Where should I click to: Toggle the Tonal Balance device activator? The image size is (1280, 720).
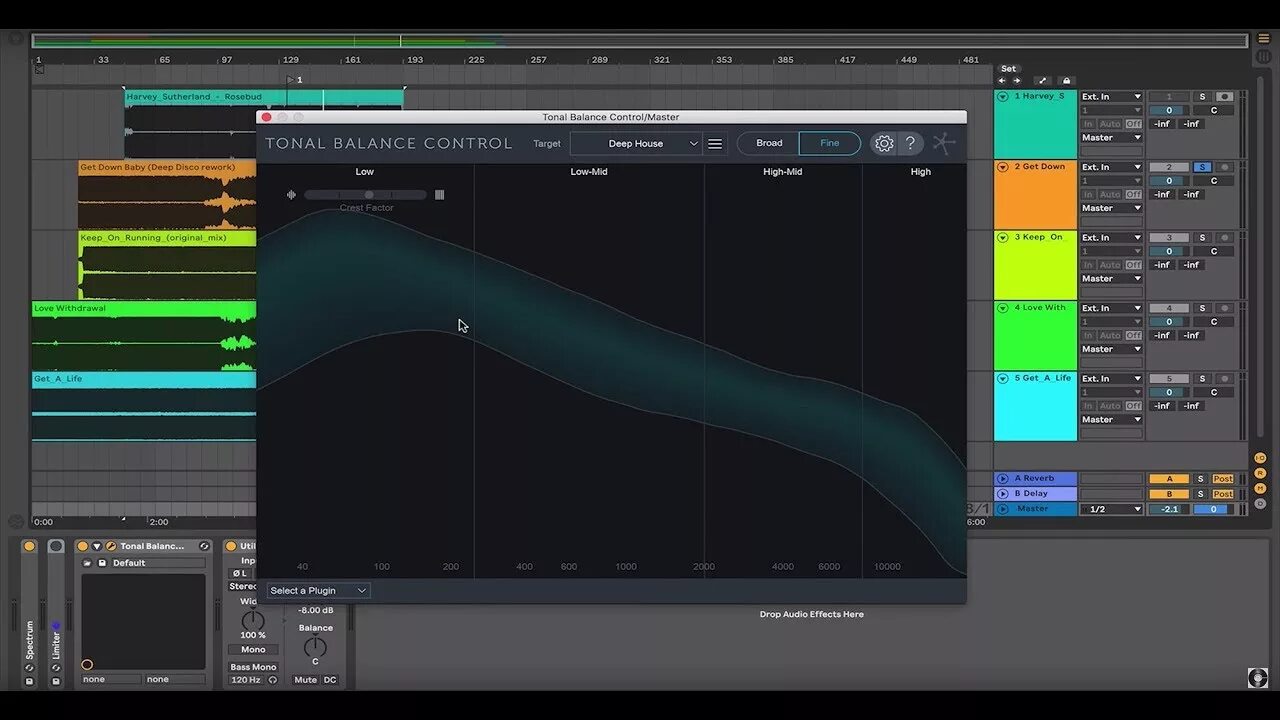(83, 546)
